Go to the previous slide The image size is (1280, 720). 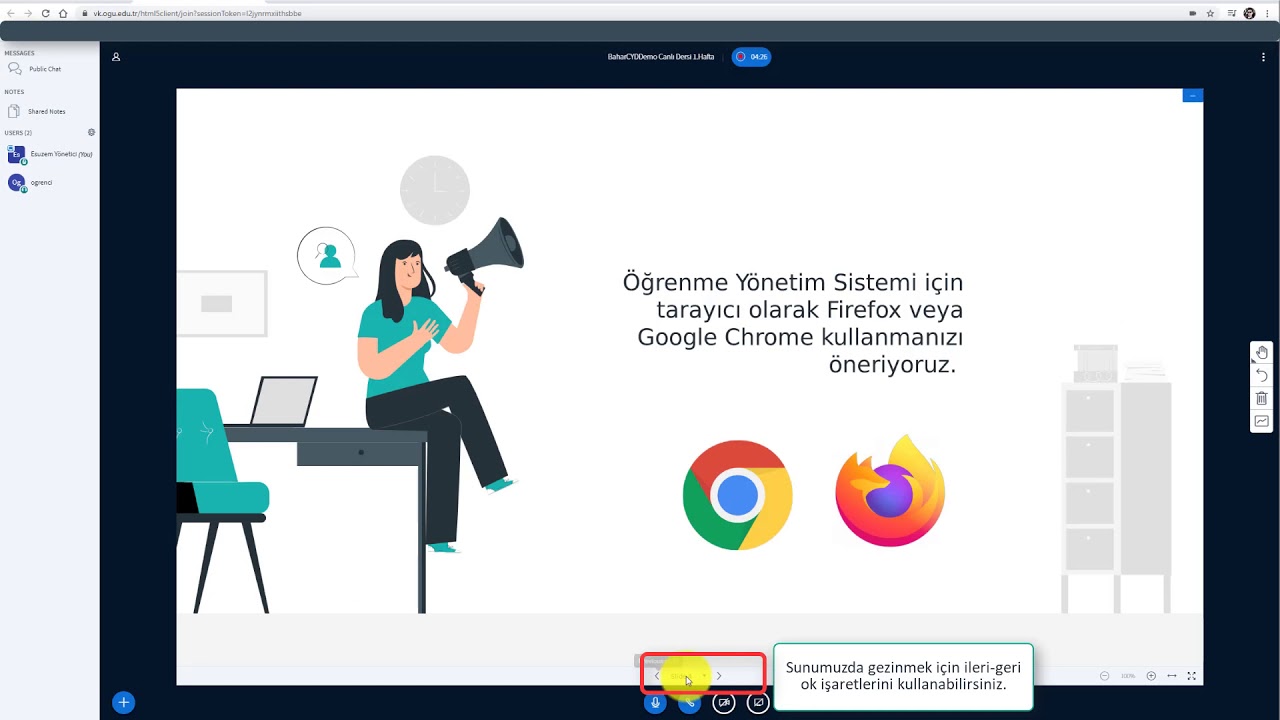point(657,676)
